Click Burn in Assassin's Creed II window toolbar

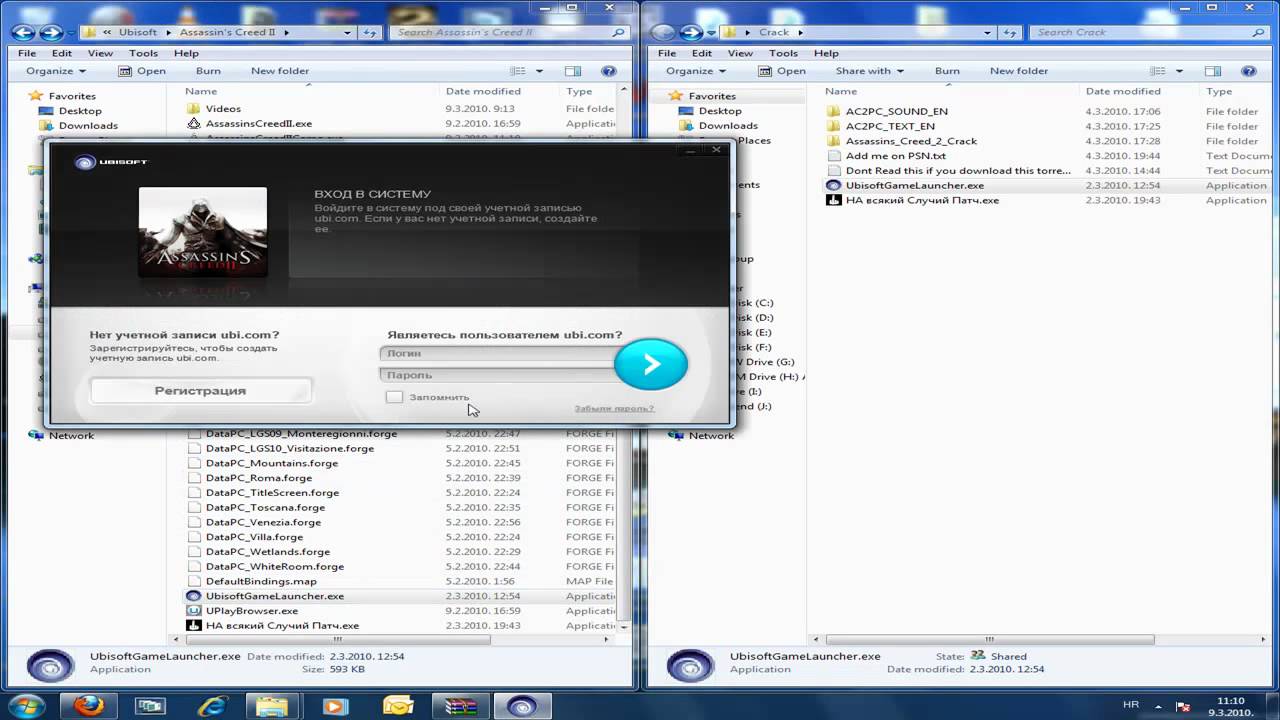click(208, 71)
